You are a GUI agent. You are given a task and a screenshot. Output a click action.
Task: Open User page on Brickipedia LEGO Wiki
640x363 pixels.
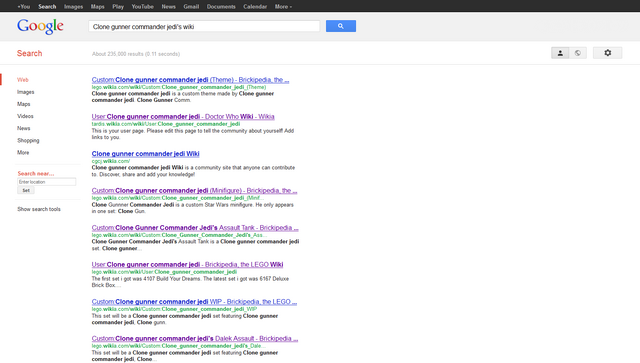click(187, 265)
